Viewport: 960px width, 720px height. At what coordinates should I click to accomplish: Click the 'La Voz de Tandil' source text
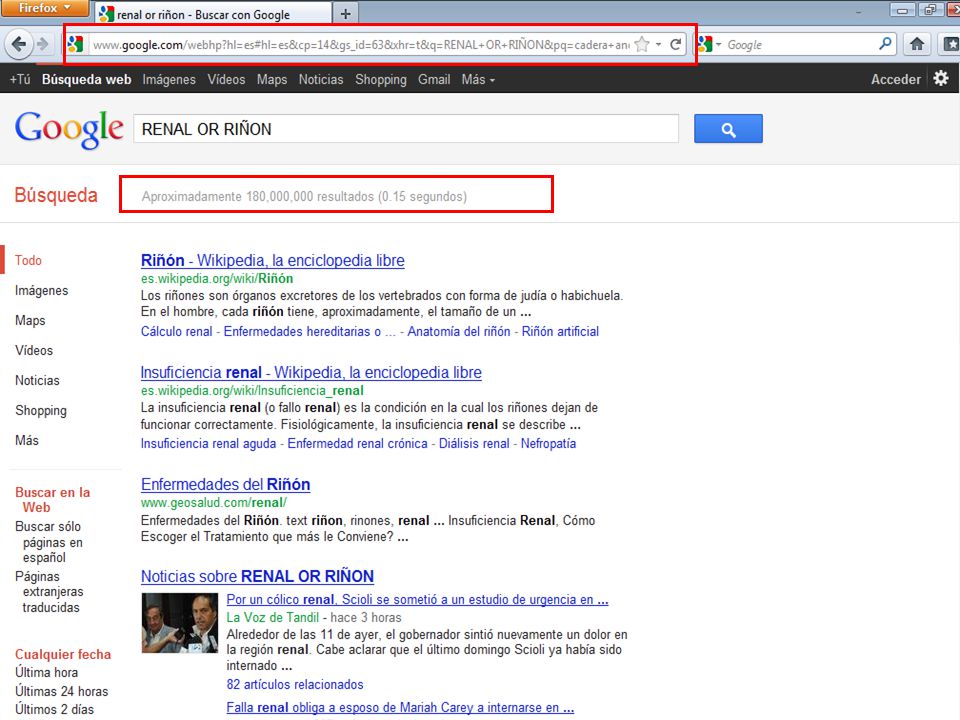(272, 617)
